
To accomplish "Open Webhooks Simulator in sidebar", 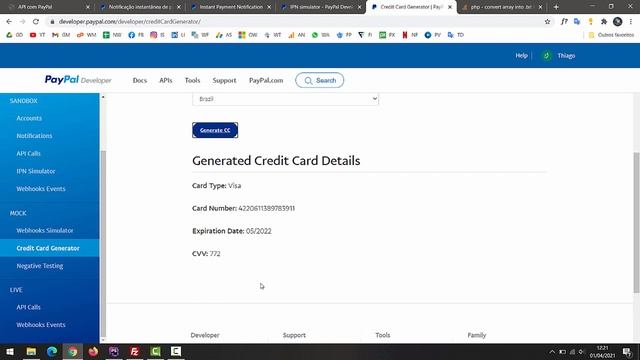I will point(45,231).
